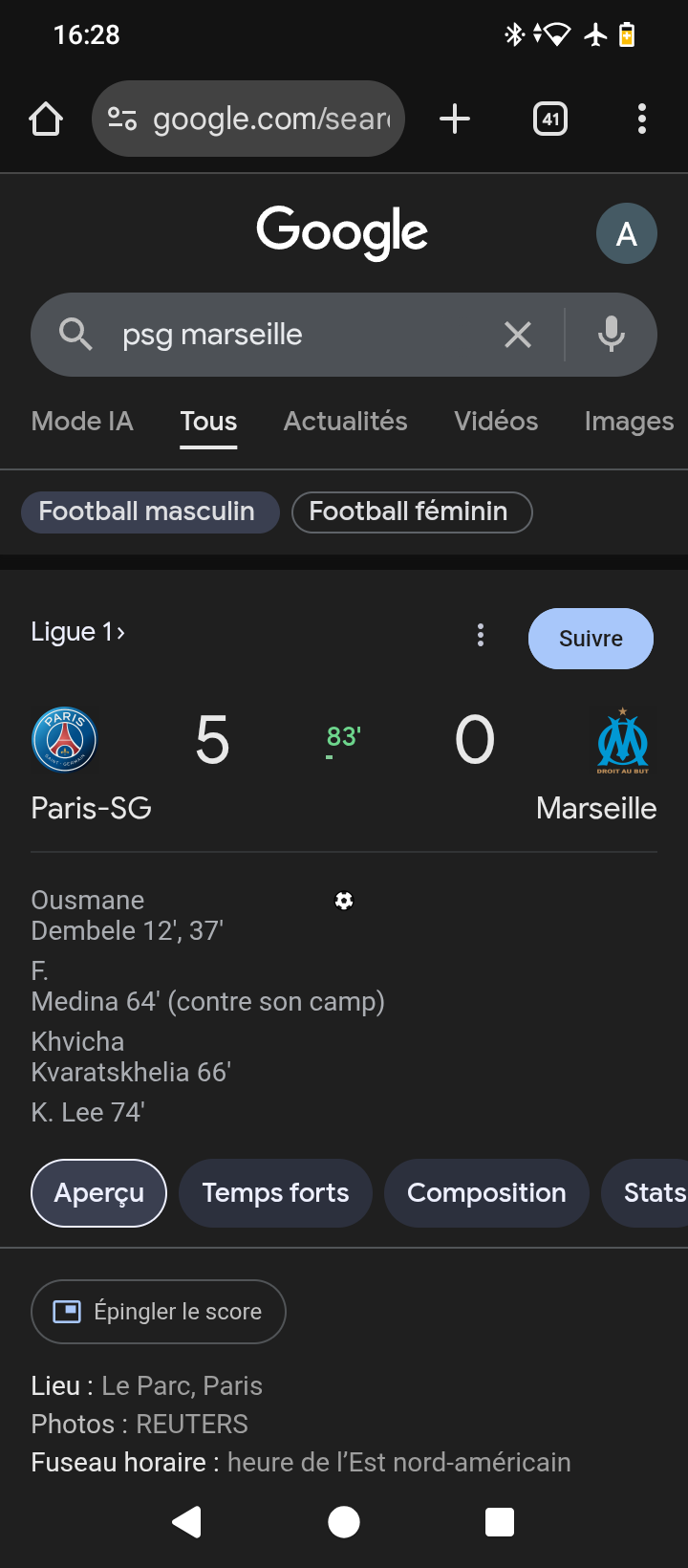Open the Vidéos results tab
Screen dimensions: 688x1568
pos(496,422)
